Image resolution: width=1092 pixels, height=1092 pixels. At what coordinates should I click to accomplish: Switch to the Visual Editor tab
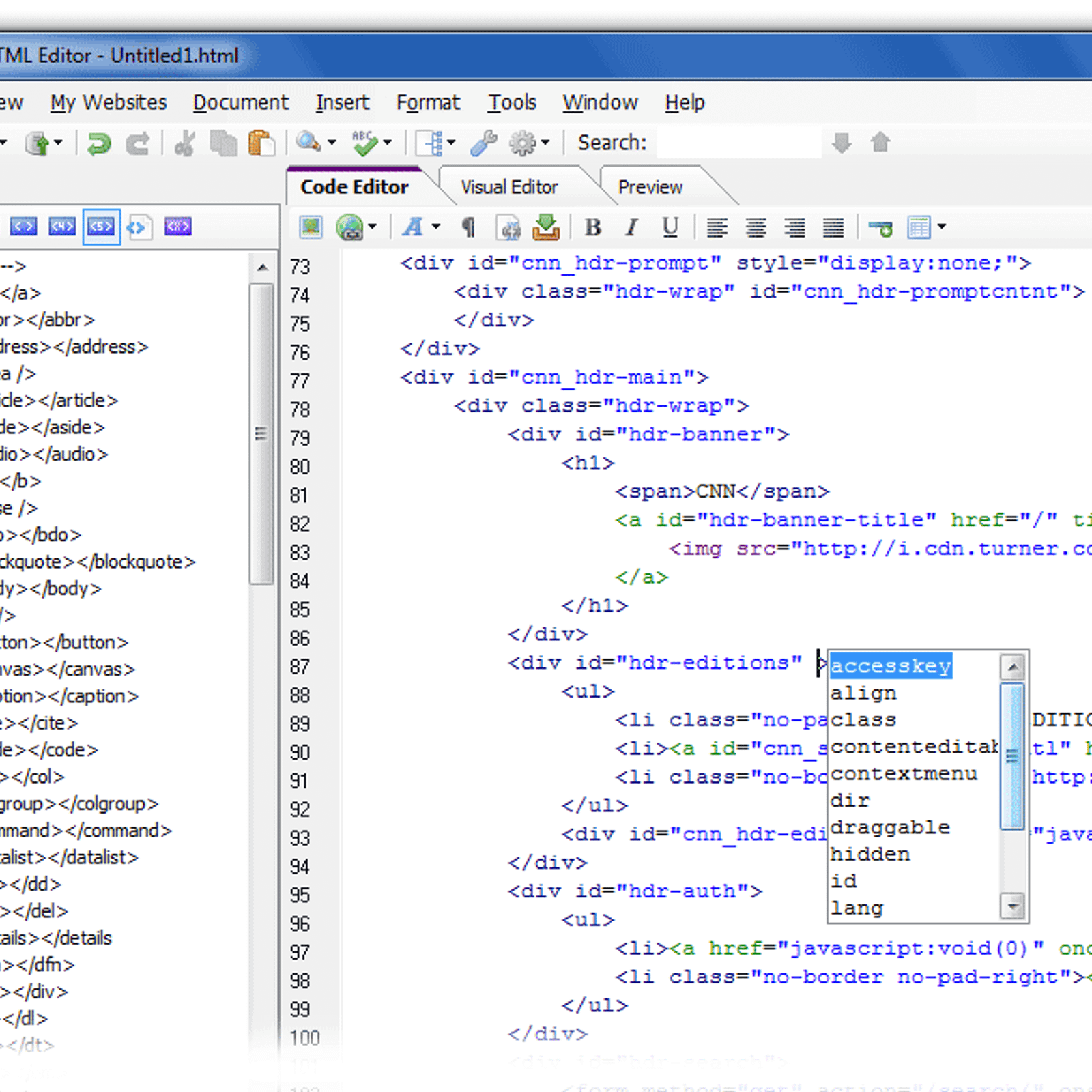coord(509,187)
